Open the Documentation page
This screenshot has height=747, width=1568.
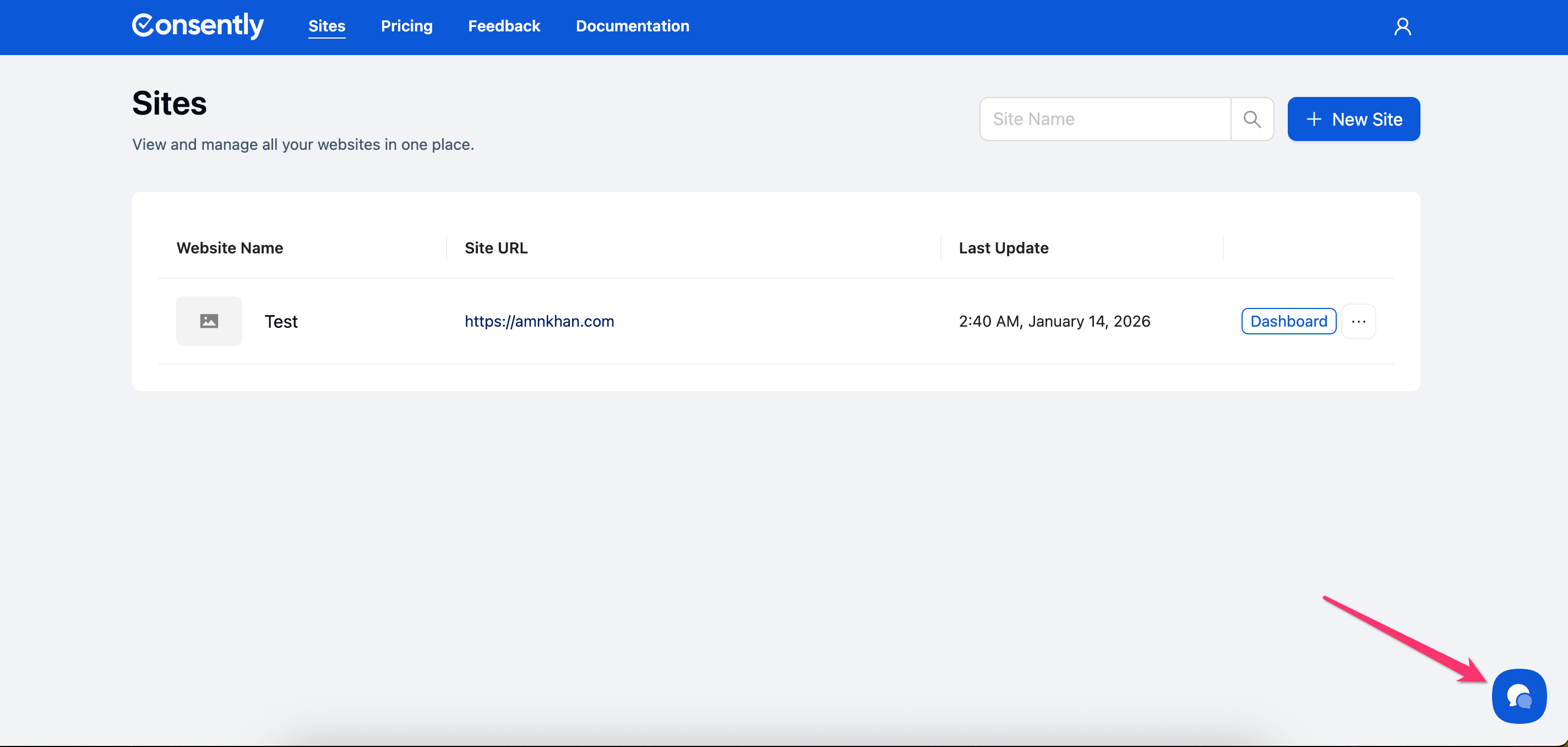point(632,26)
